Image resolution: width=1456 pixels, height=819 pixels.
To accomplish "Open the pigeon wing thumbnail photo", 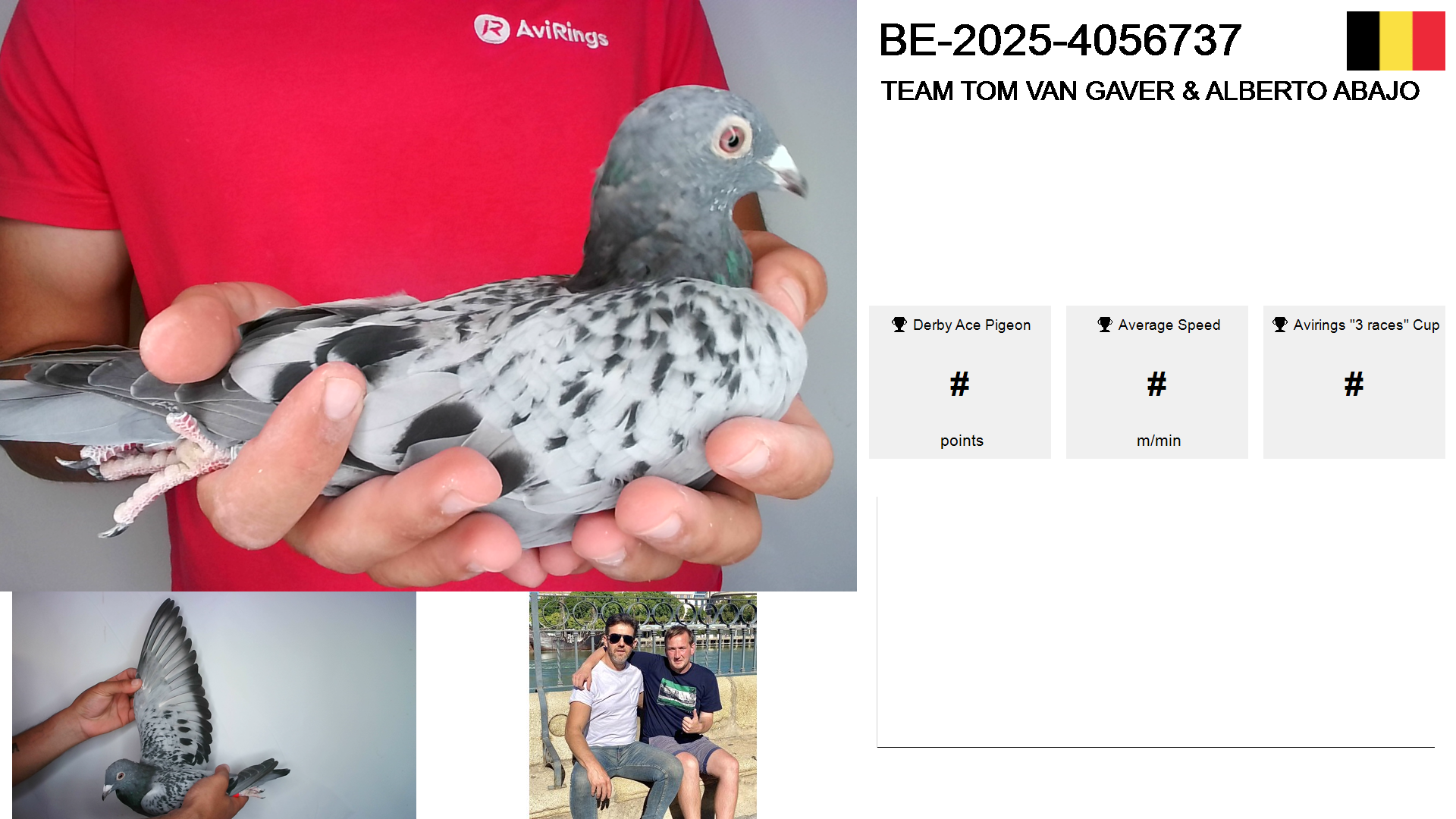I will pos(214,705).
